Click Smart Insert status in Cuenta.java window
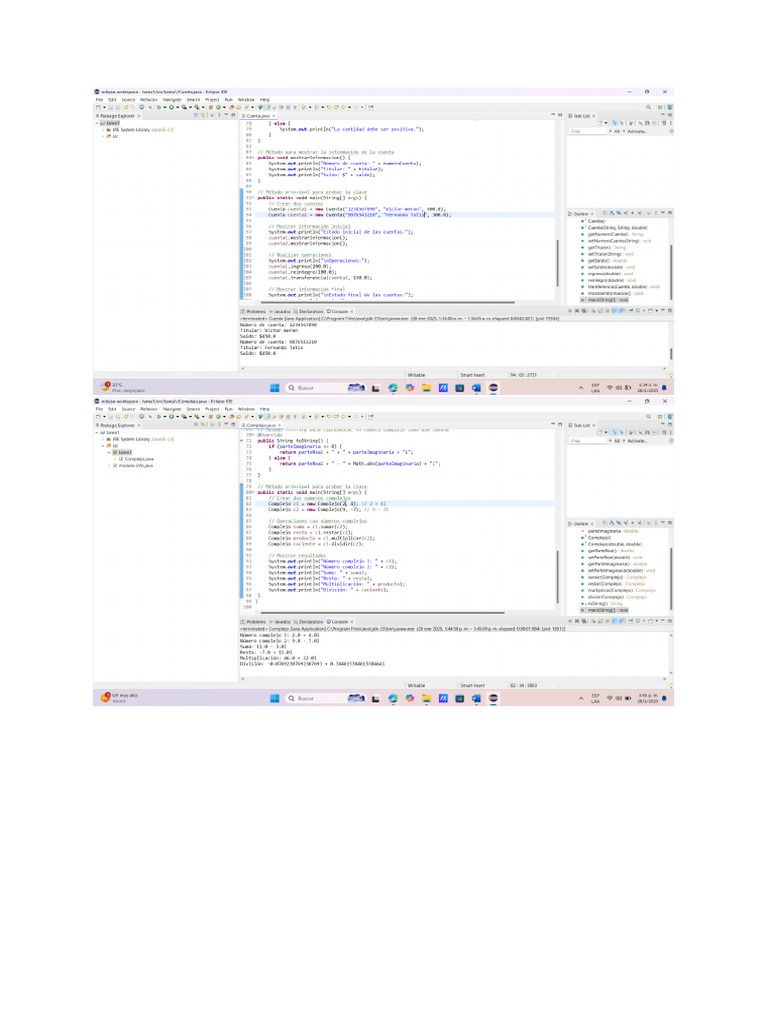Image resolution: width=768 pixels, height=1024 pixels. [x=472, y=375]
